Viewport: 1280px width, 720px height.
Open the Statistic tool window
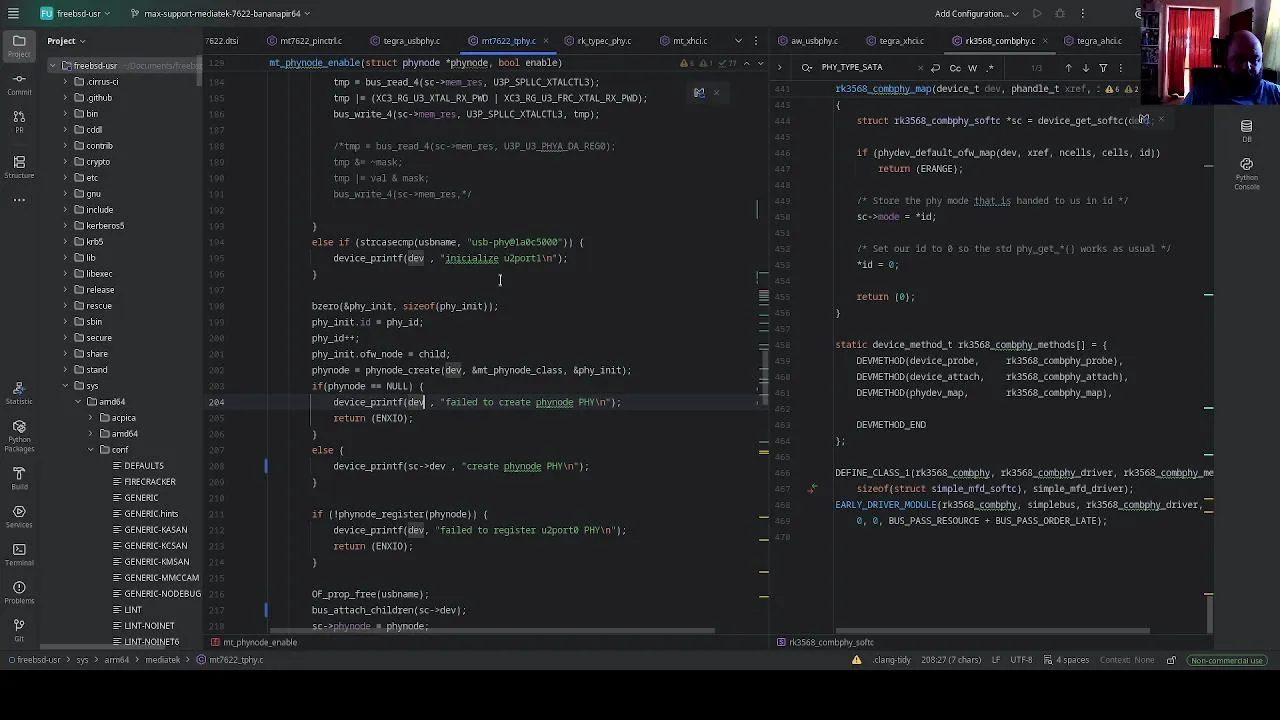point(19,392)
